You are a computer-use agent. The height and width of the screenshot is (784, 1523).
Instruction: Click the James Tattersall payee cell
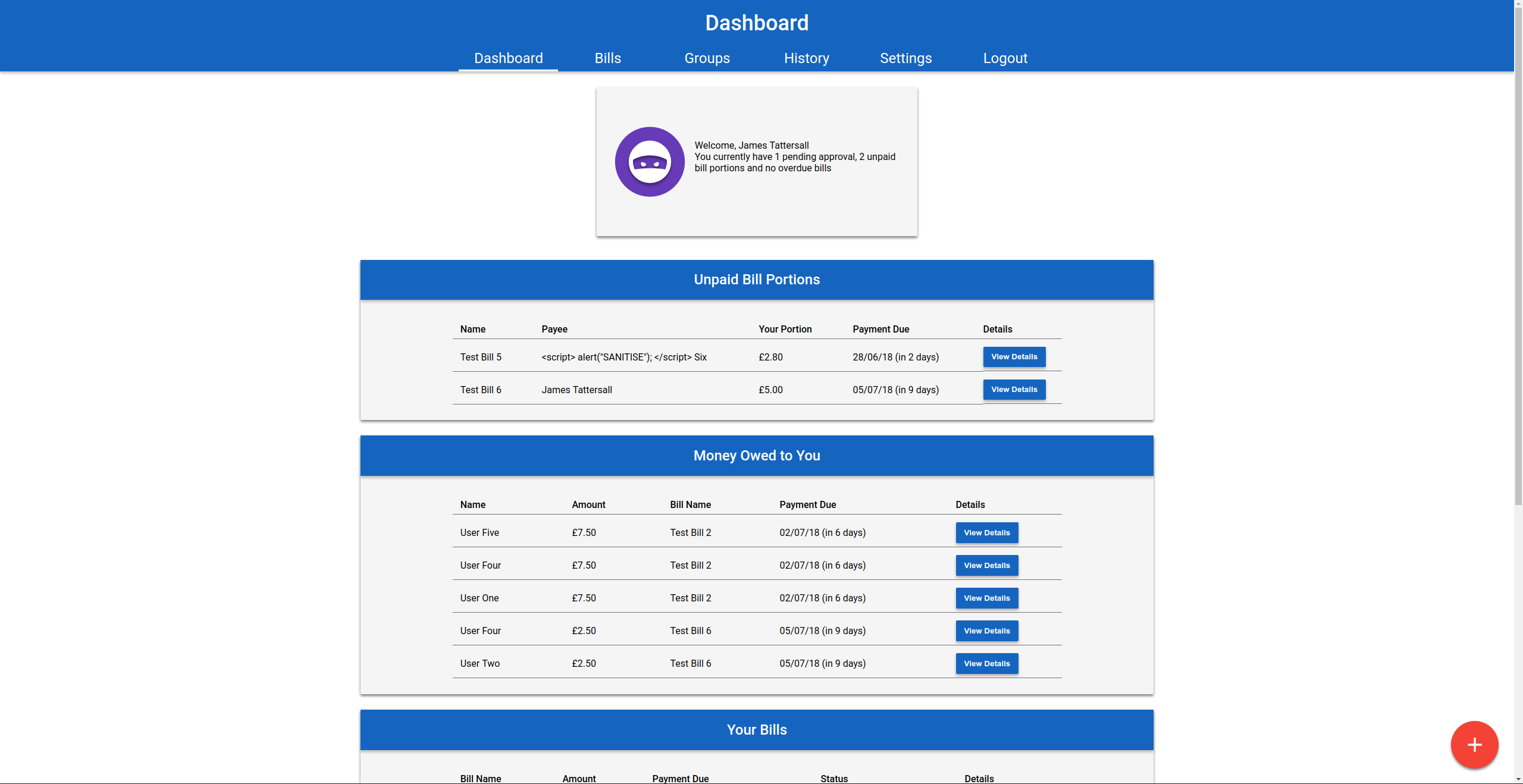click(x=576, y=390)
